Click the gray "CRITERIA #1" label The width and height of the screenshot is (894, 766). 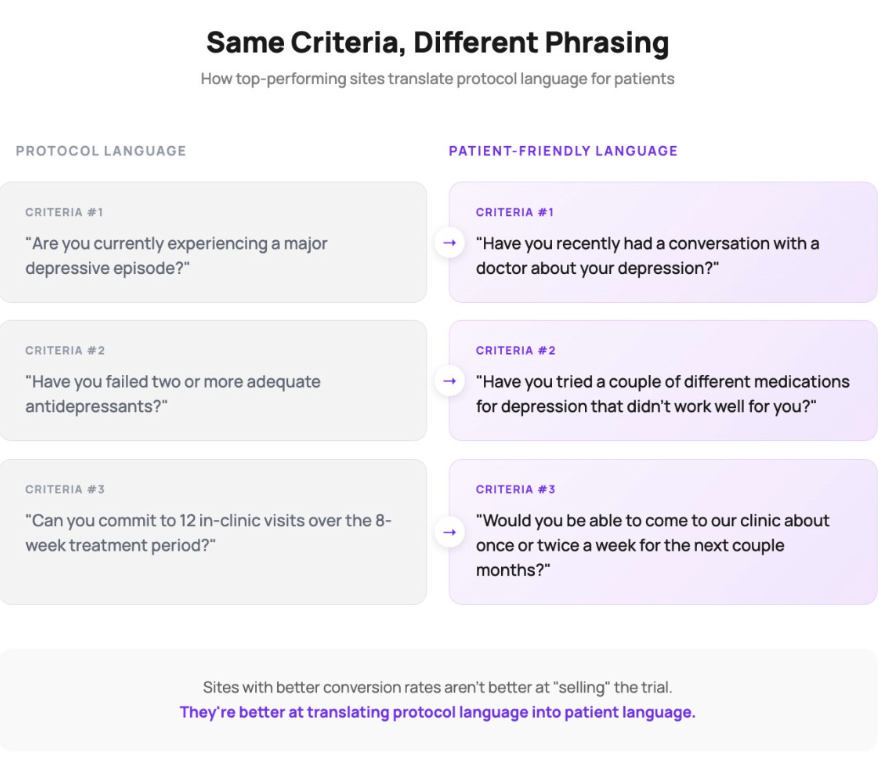pyautogui.click(x=64, y=212)
